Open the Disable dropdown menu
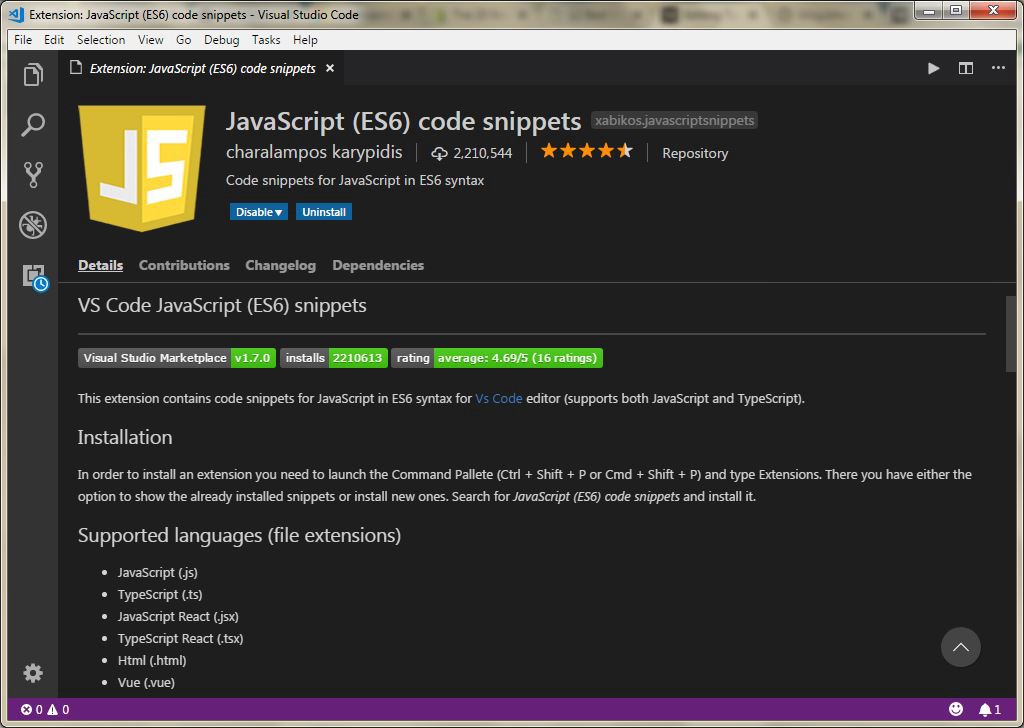The height and width of the screenshot is (728, 1024). point(258,211)
